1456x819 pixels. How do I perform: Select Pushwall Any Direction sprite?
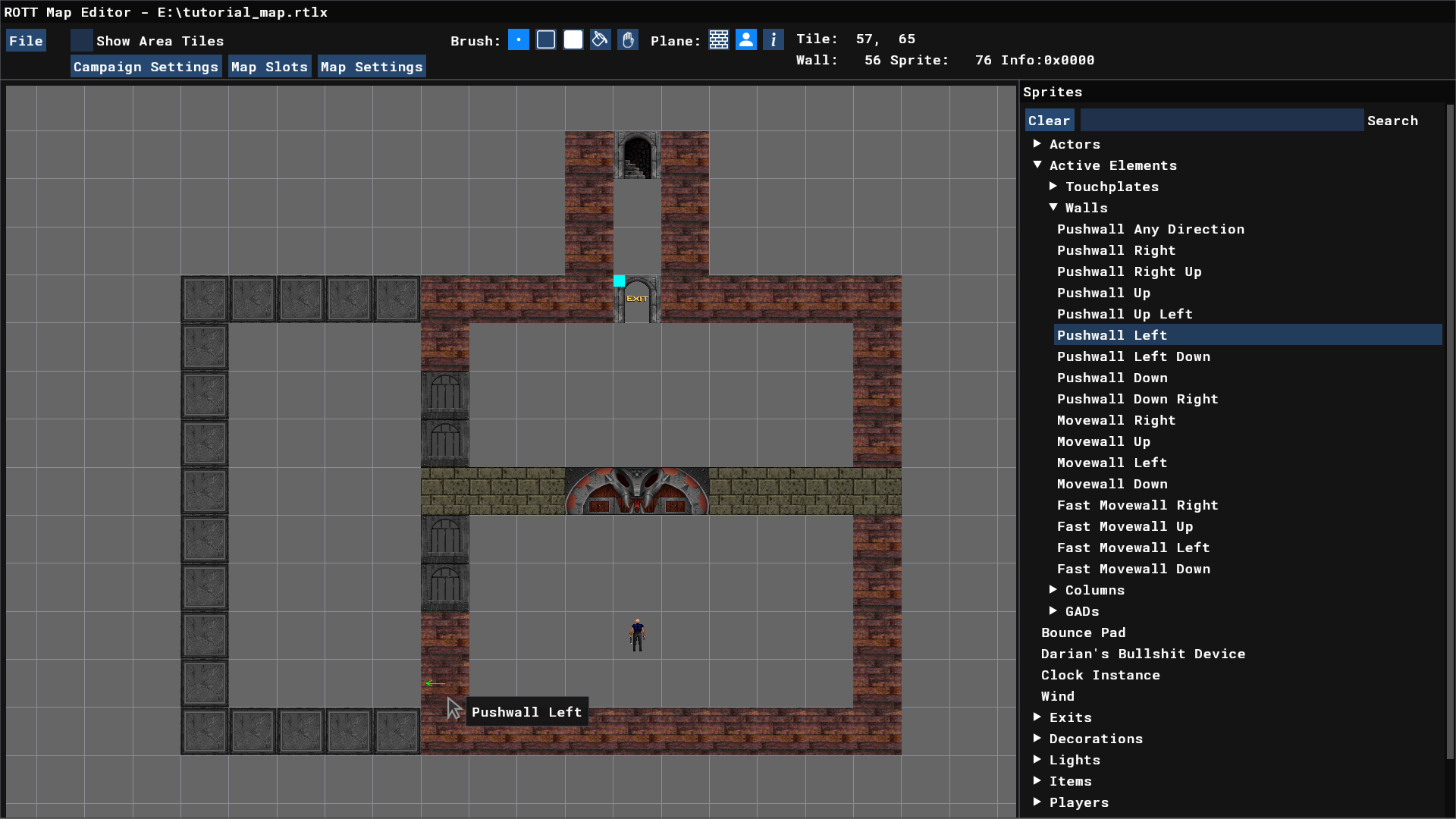pos(1150,229)
